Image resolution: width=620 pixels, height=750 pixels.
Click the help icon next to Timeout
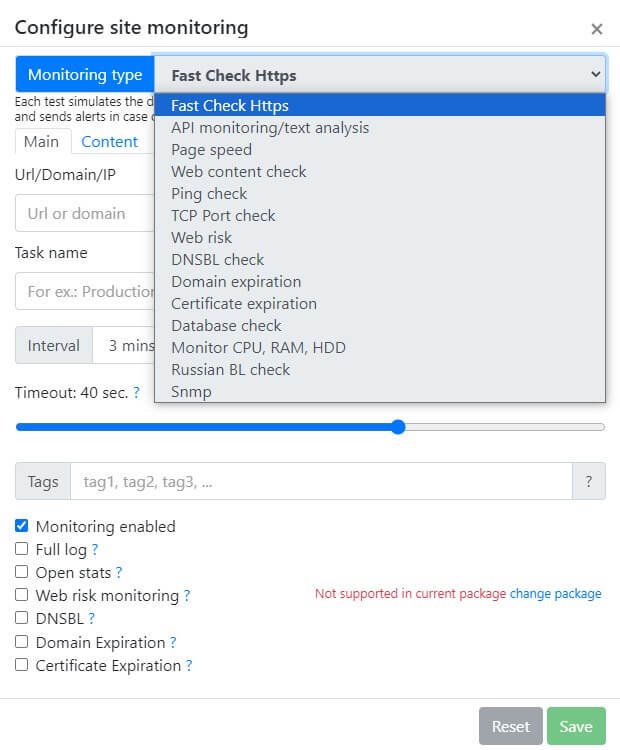[x=136, y=393]
